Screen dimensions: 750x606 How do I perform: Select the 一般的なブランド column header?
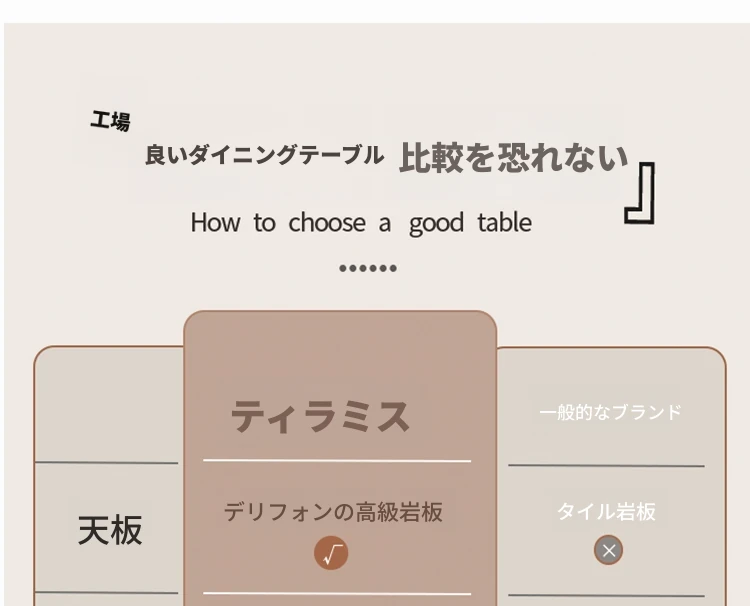point(610,412)
